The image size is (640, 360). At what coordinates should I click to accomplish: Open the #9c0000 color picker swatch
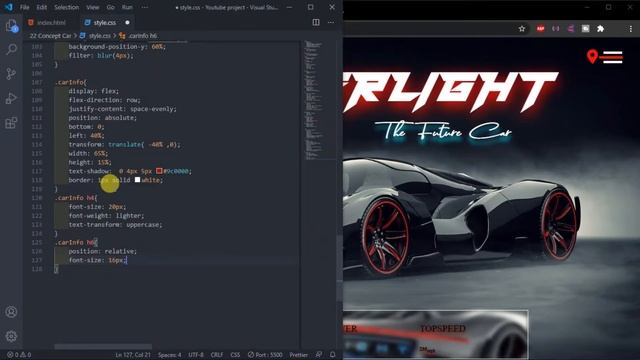pos(159,171)
